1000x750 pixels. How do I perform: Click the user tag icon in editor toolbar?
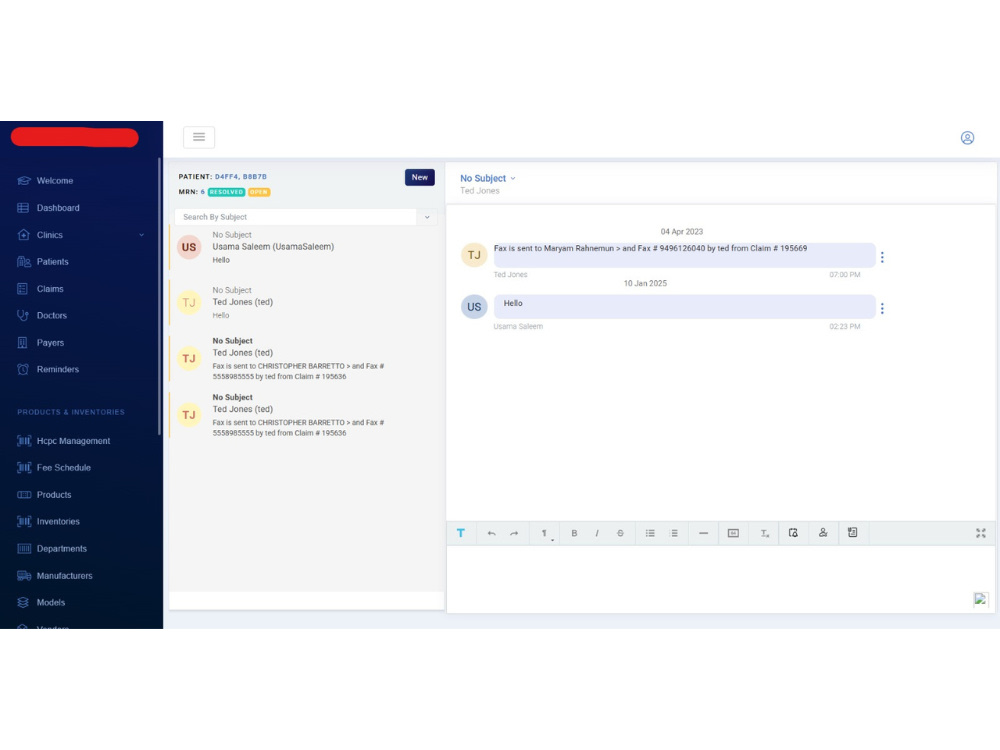click(x=823, y=533)
